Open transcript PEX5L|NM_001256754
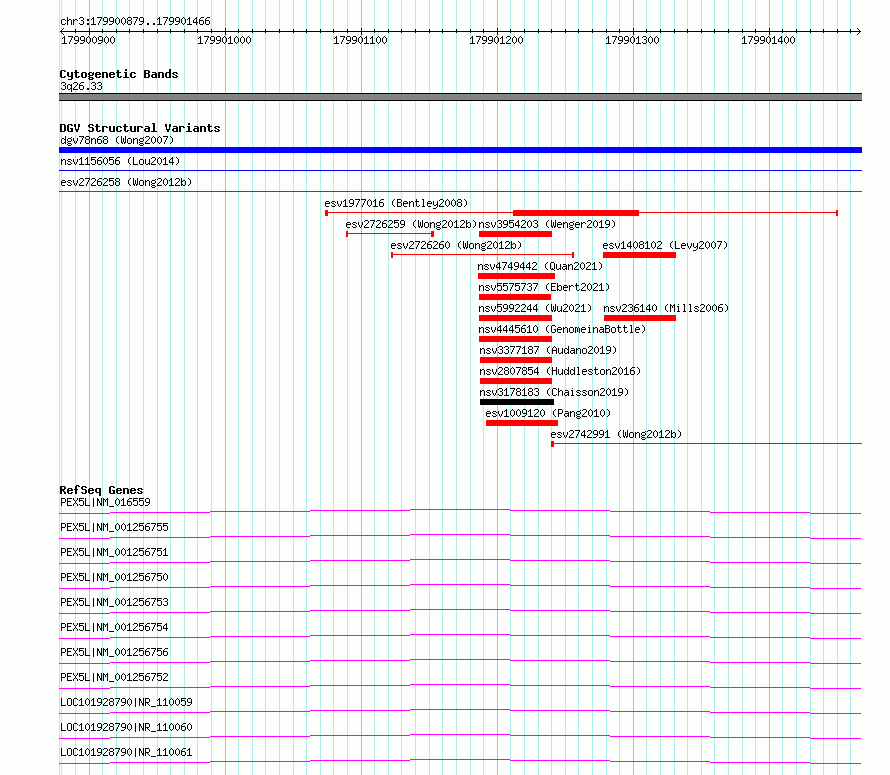890x775 pixels. pos(114,627)
